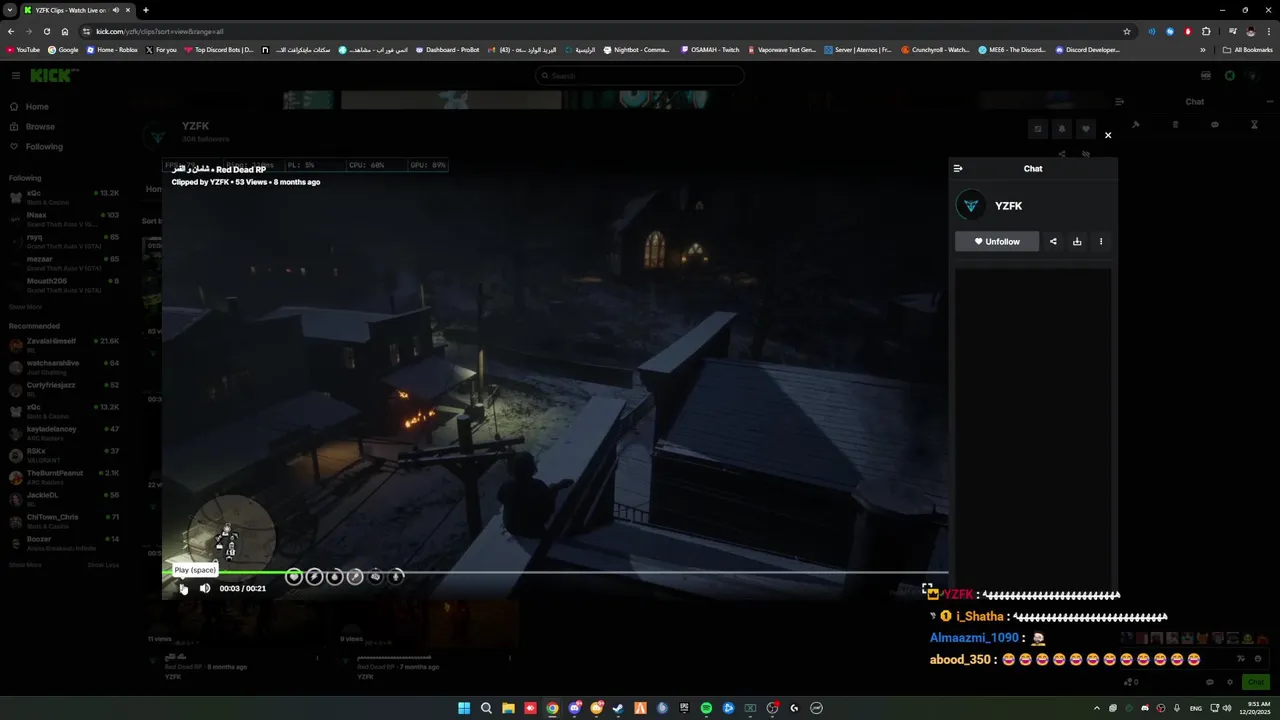Open the Chrome extensions puzzle icon
The height and width of the screenshot is (720, 1280).
(1207, 31)
